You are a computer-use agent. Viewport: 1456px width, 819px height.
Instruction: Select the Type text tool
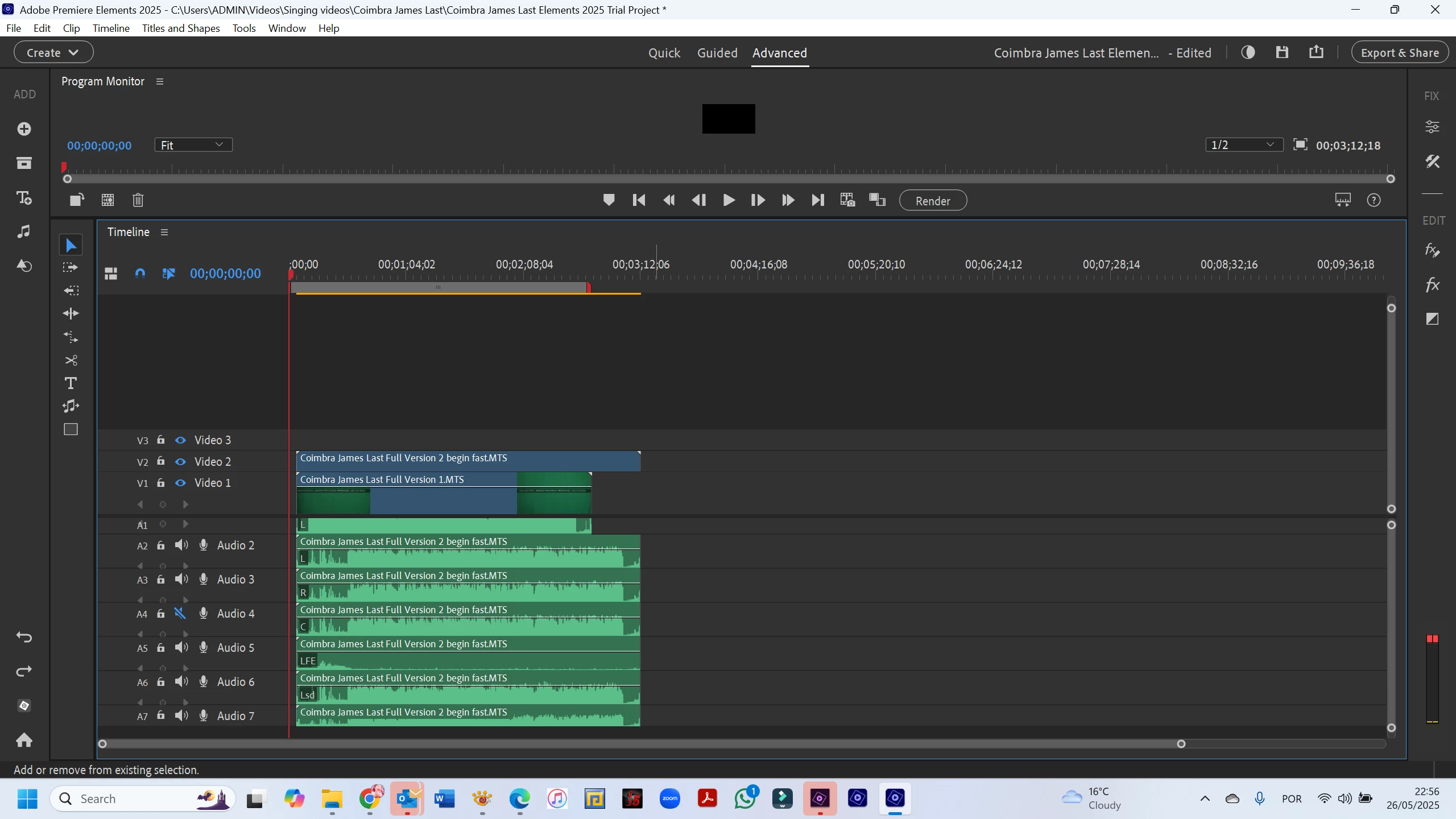(71, 383)
